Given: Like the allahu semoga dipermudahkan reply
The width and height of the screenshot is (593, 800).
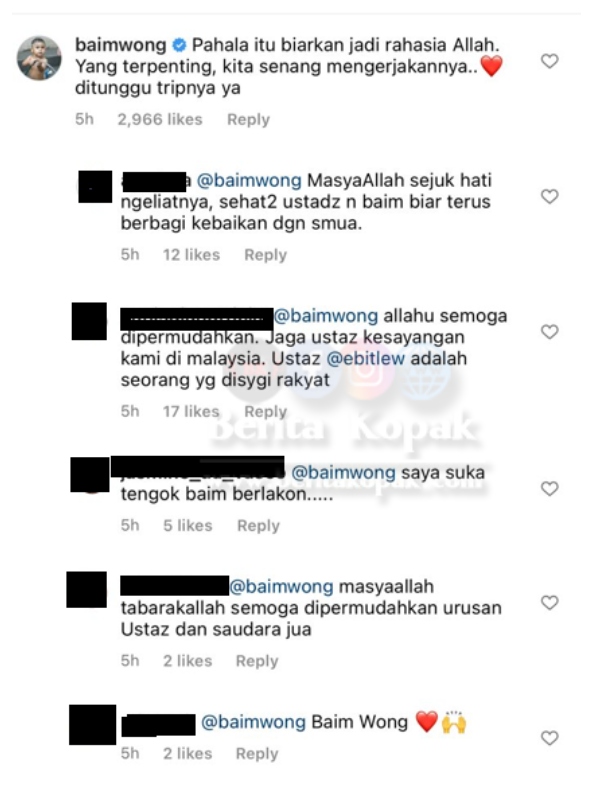Looking at the screenshot, I should tap(549, 332).
